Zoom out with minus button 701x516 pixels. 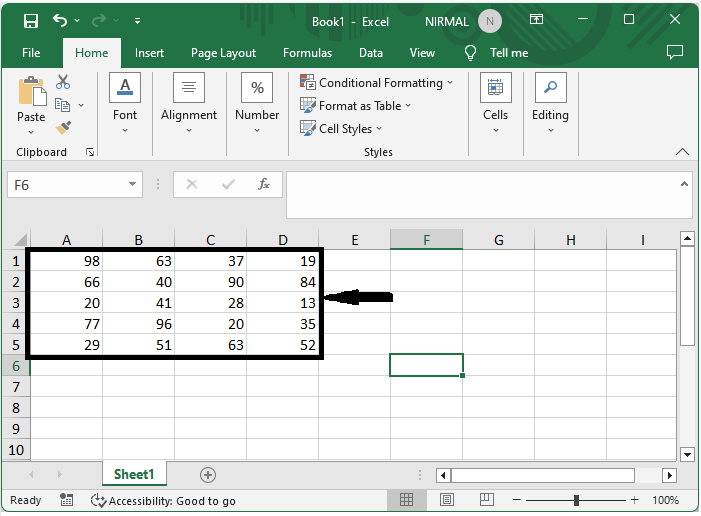517,499
